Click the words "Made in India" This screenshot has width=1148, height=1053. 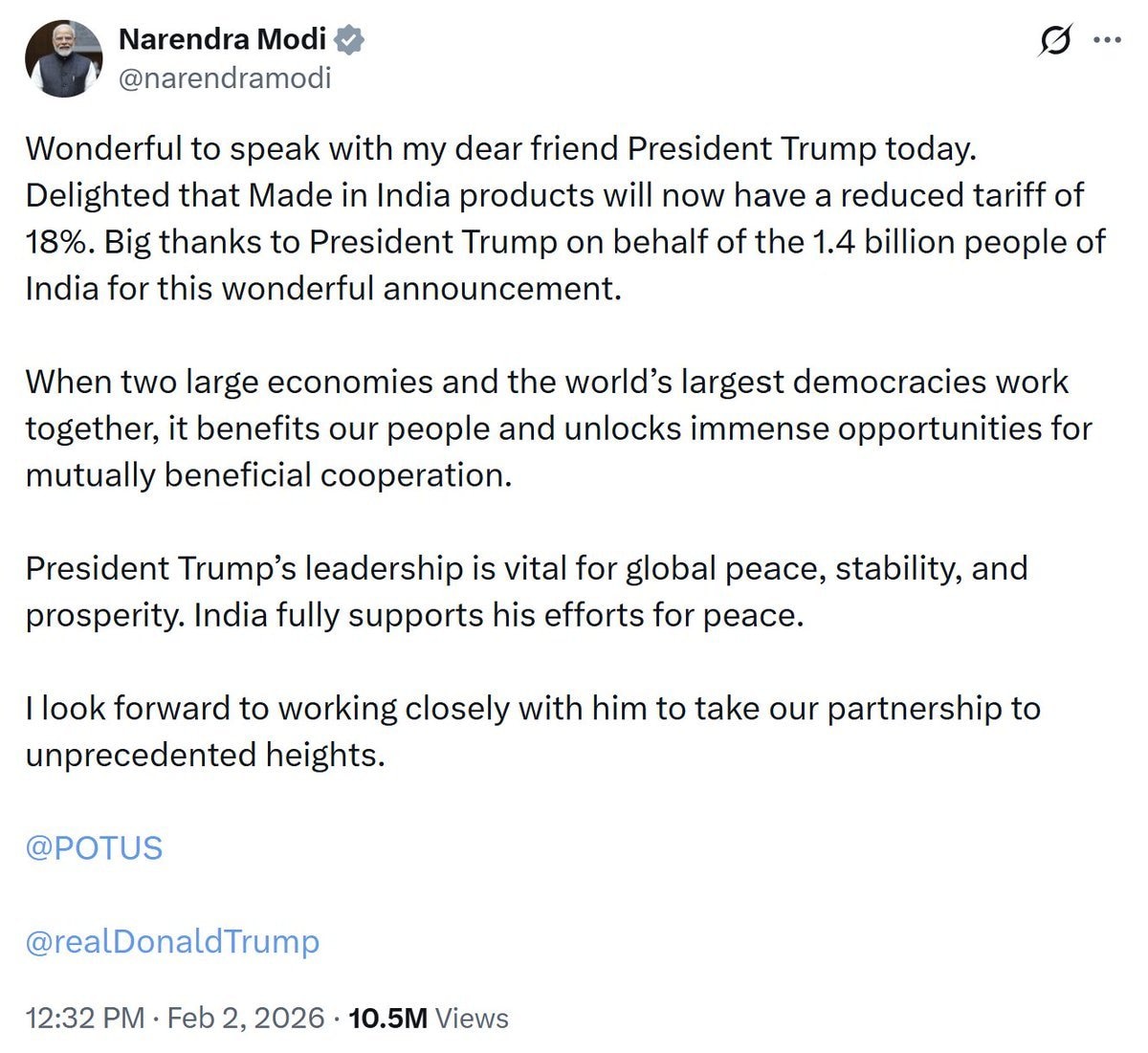point(350,195)
